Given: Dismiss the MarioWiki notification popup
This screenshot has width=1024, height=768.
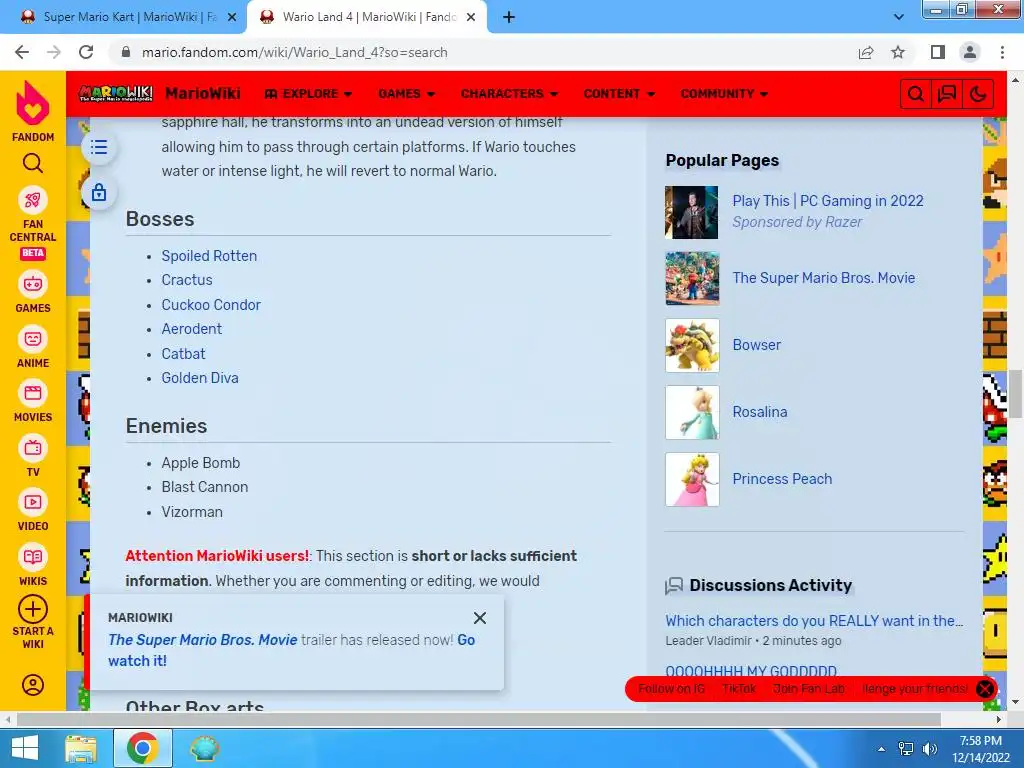Looking at the screenshot, I should (x=480, y=618).
